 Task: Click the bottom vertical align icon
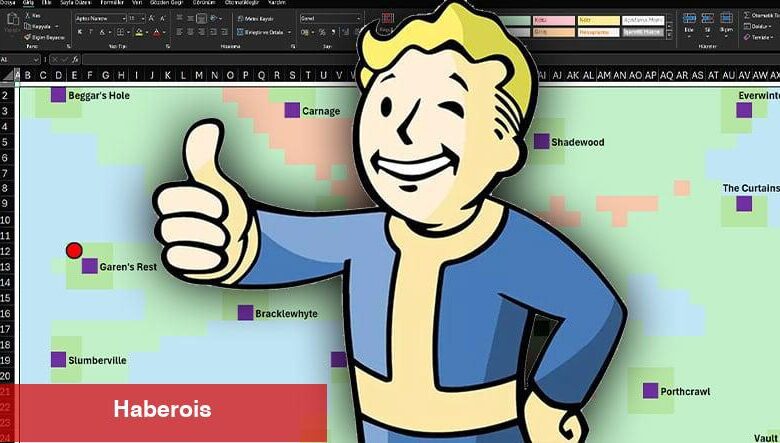202,18
